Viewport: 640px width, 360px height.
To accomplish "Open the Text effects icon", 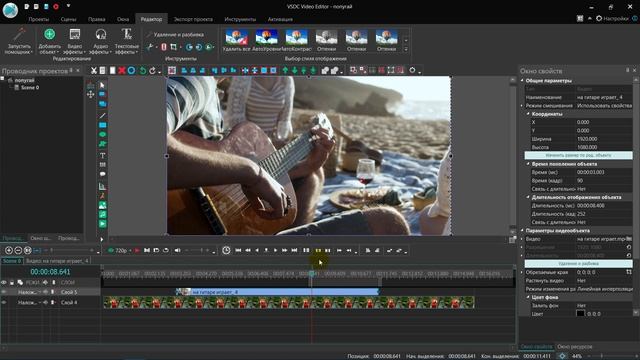I will 127,35.
